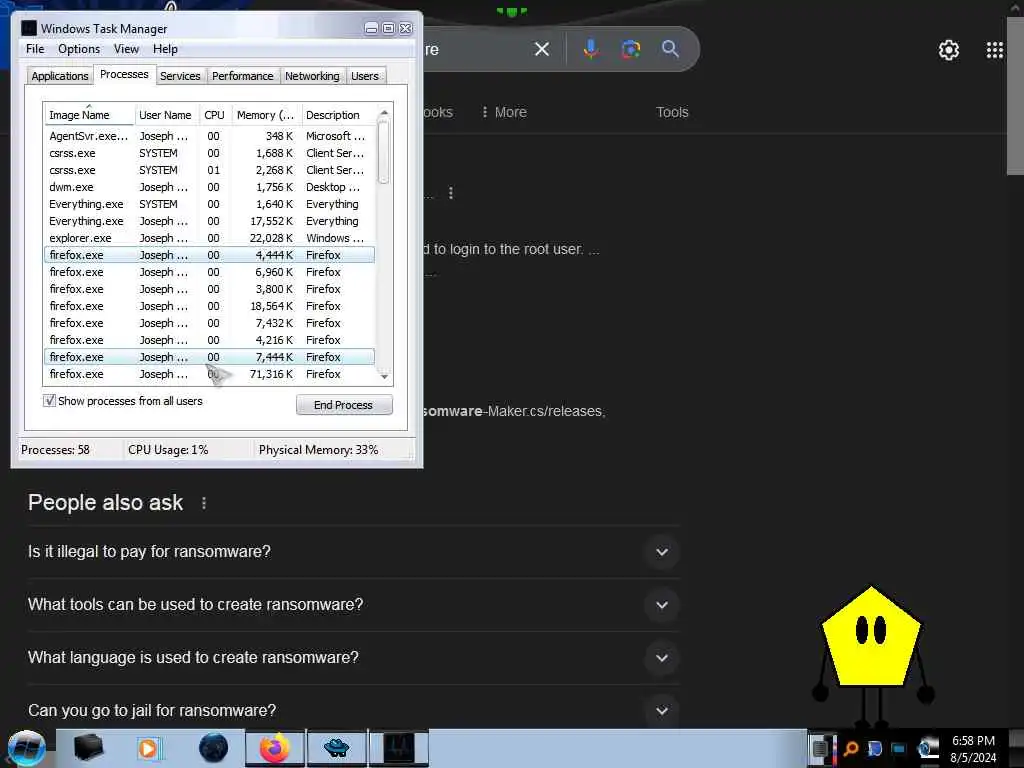Select firefox.exe row using 71,316 K
Viewport: 1024px width, 768px height.
coord(210,374)
